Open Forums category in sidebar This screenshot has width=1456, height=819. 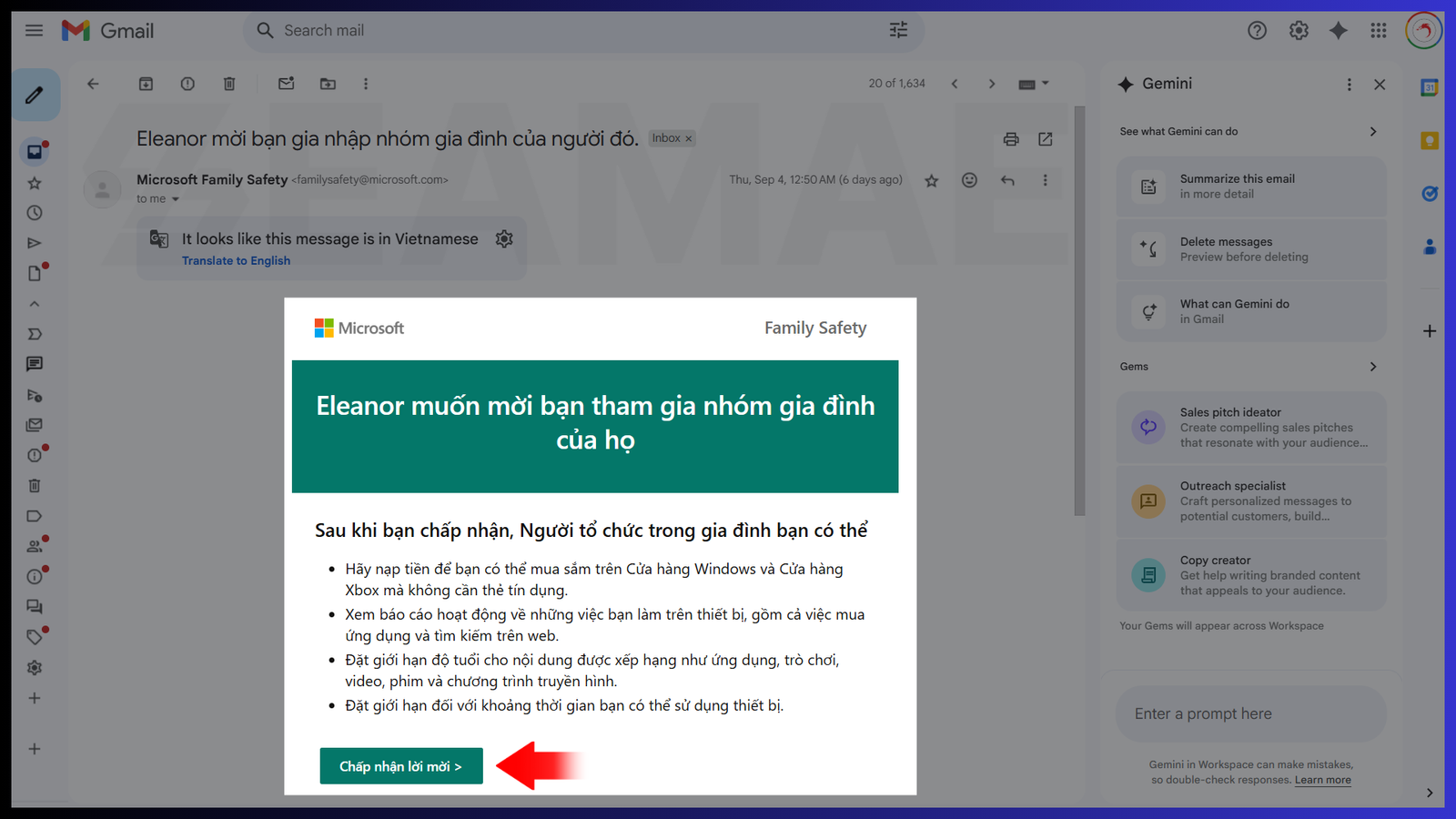coord(35,607)
